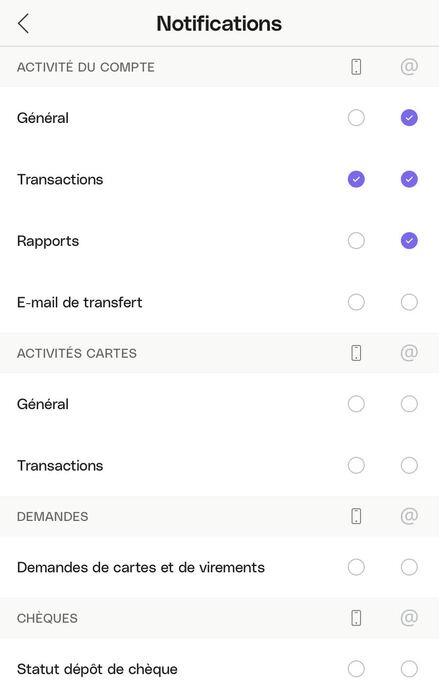Disable push notifications for account Transactions
This screenshot has height=699, width=439.
pos(356,179)
